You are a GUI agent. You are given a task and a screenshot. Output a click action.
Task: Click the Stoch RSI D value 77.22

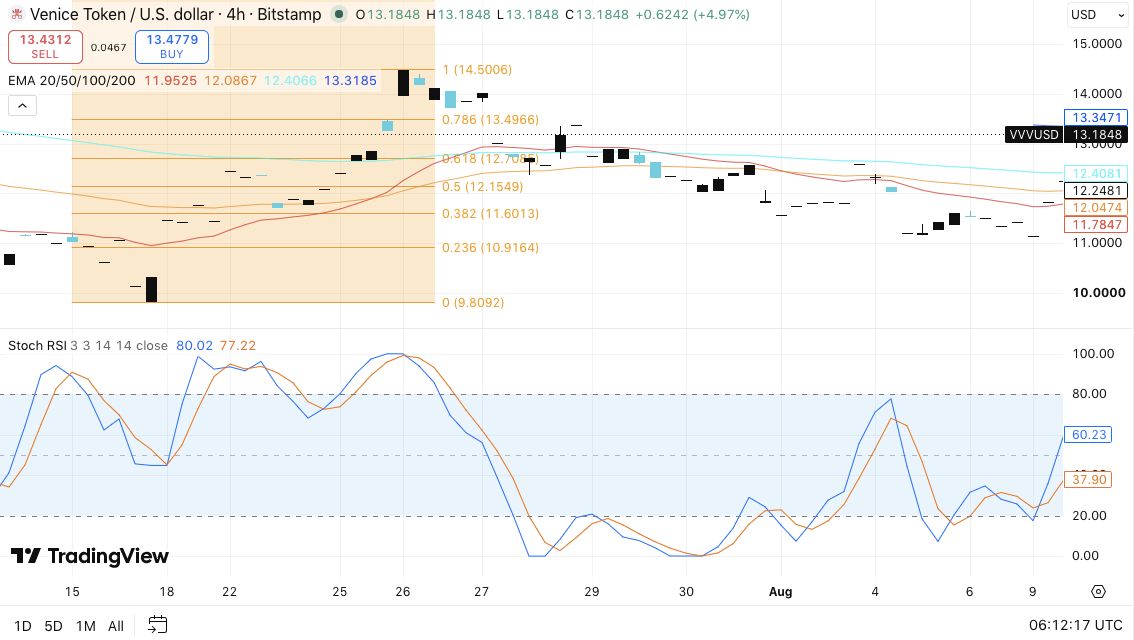pyautogui.click(x=238, y=346)
